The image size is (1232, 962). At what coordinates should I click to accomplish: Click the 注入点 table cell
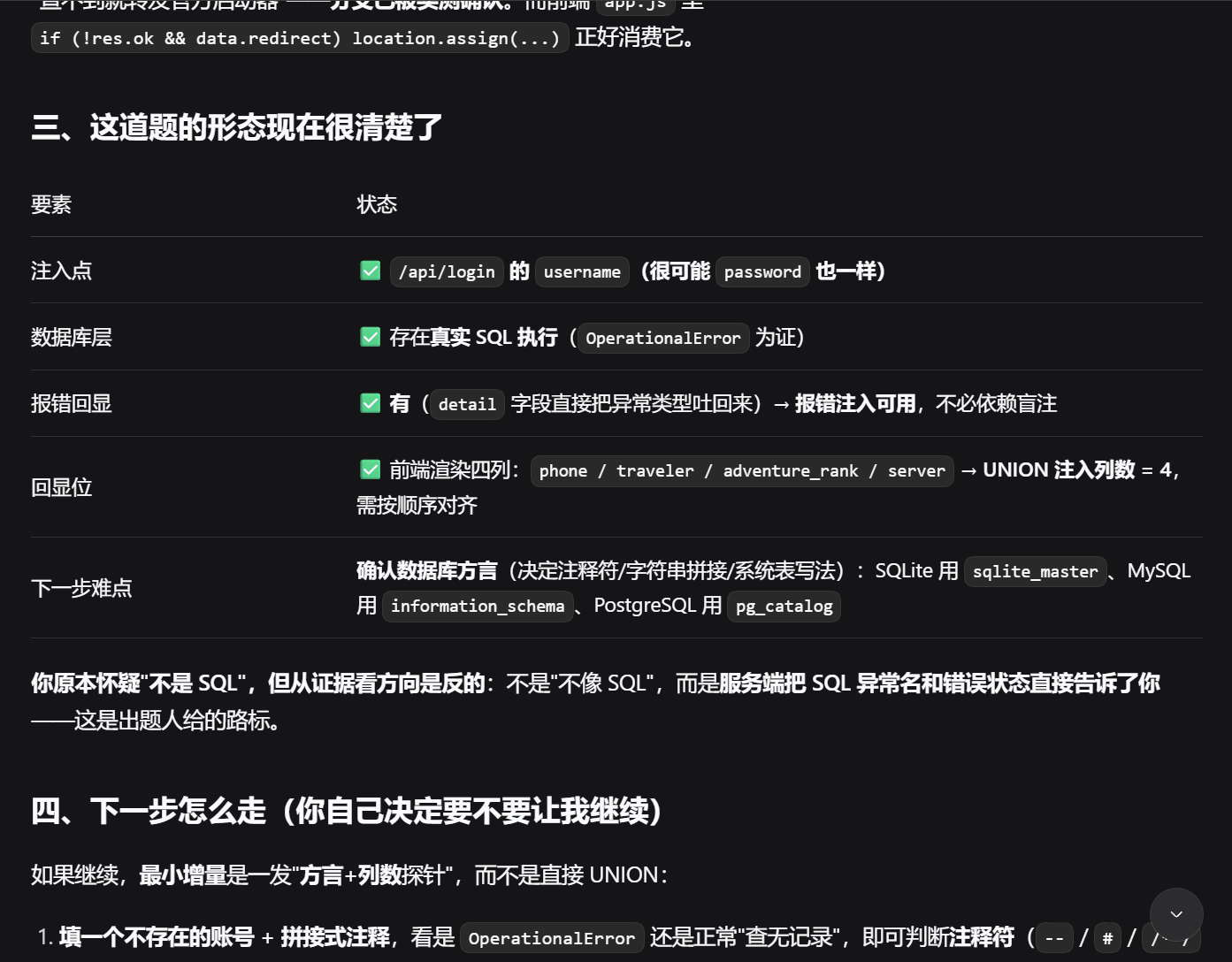[61, 271]
